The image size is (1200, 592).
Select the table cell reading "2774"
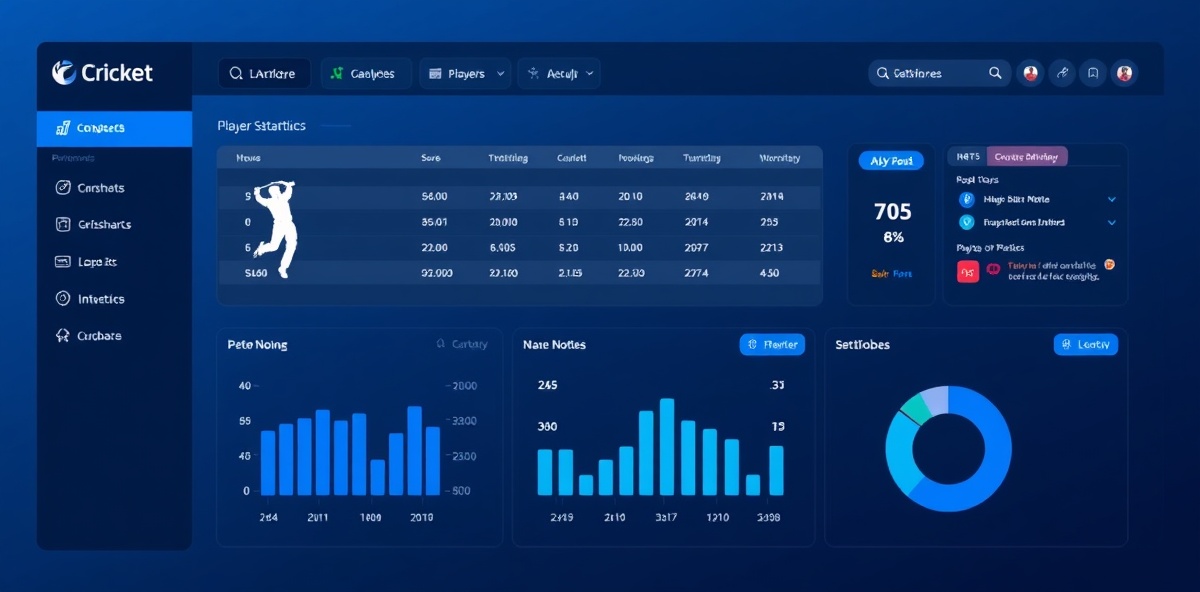(697, 272)
